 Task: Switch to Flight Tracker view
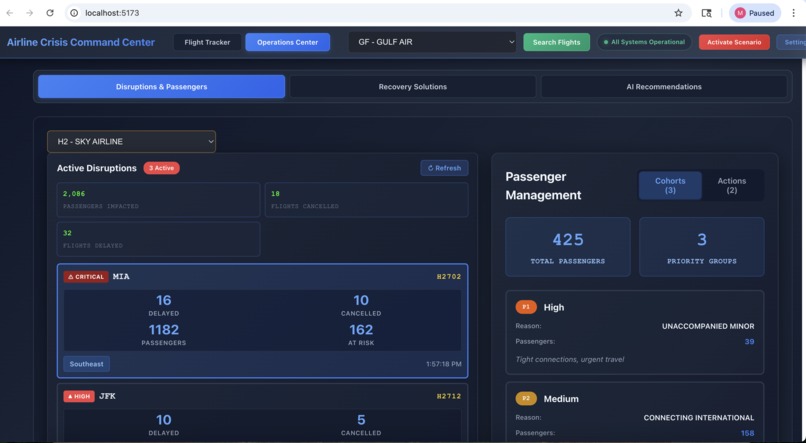coord(207,42)
